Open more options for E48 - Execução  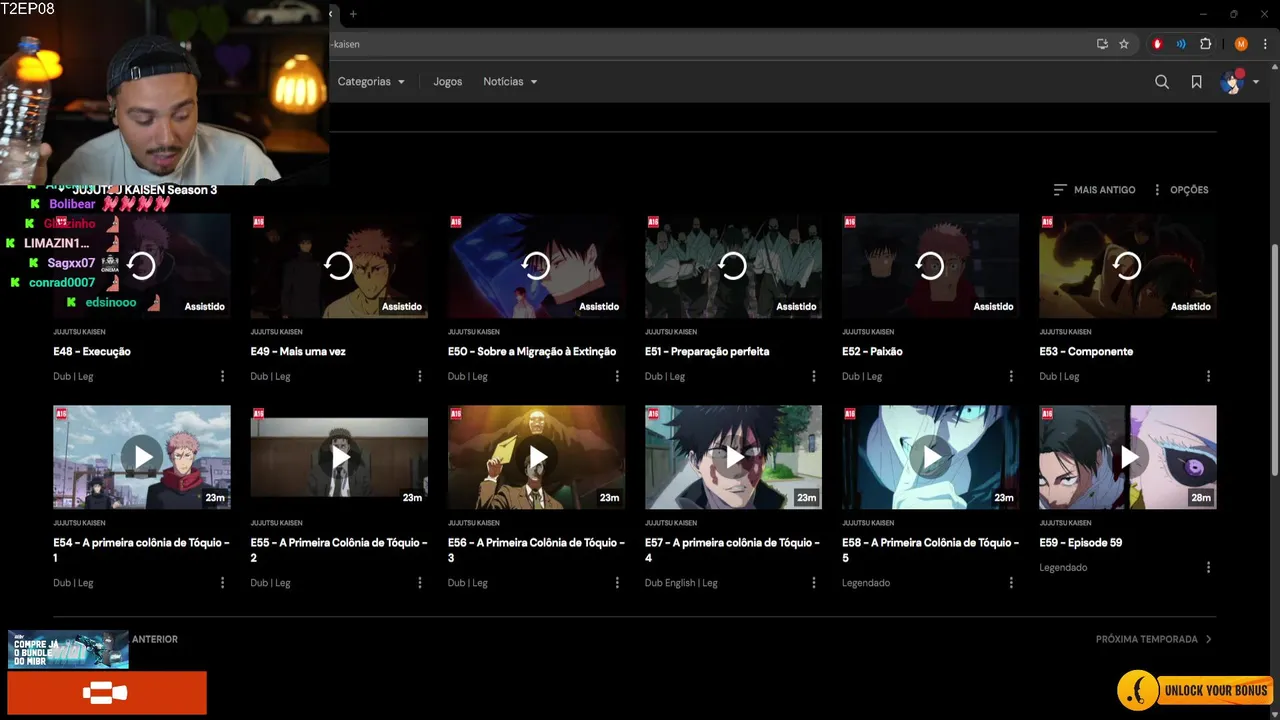pos(222,376)
